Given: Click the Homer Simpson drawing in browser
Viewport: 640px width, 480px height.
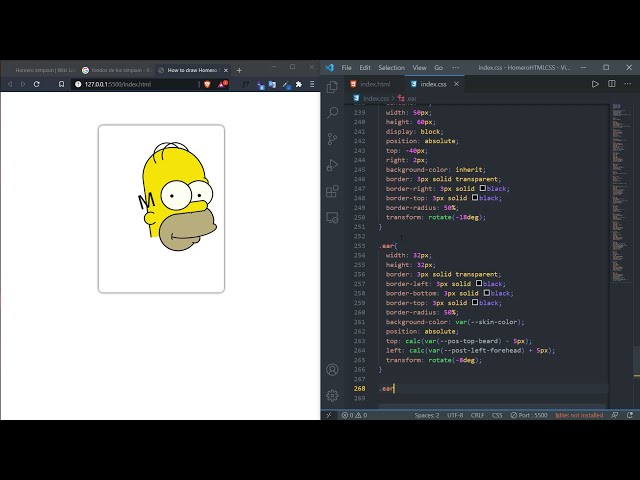Looking at the screenshot, I should pyautogui.click(x=178, y=196).
